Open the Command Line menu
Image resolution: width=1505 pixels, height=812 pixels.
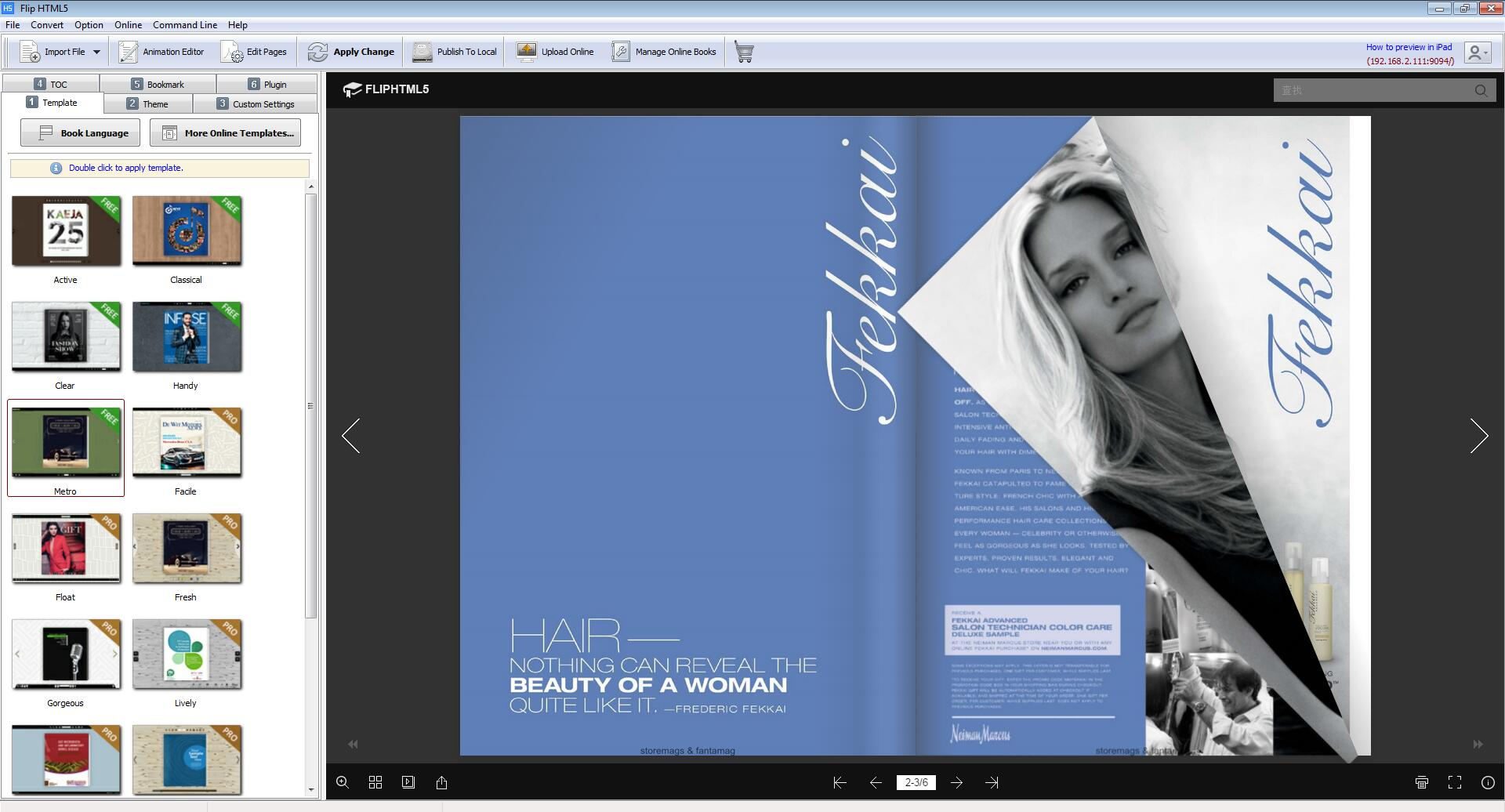click(x=185, y=25)
